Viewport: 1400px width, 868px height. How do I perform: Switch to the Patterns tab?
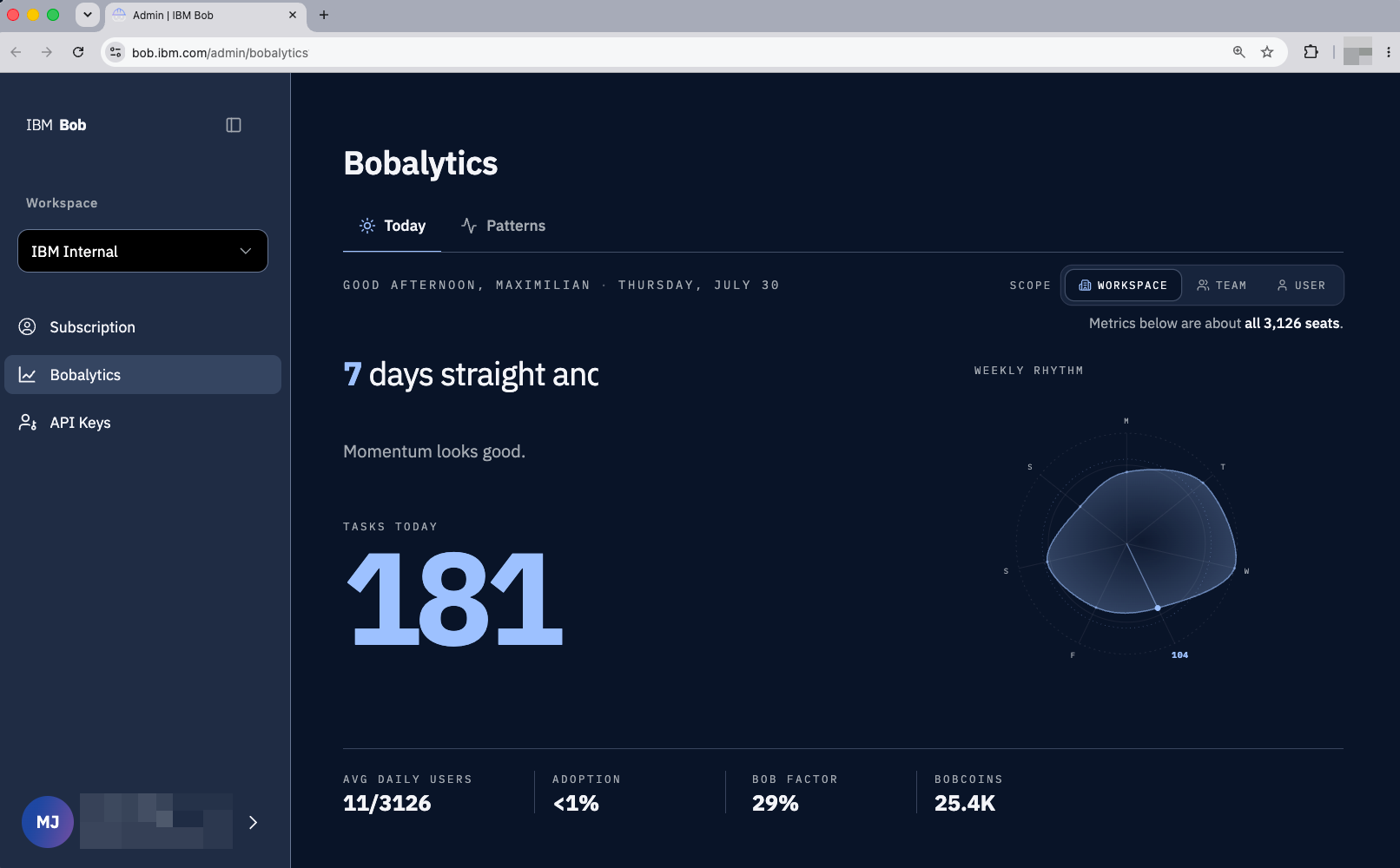pyautogui.click(x=503, y=226)
